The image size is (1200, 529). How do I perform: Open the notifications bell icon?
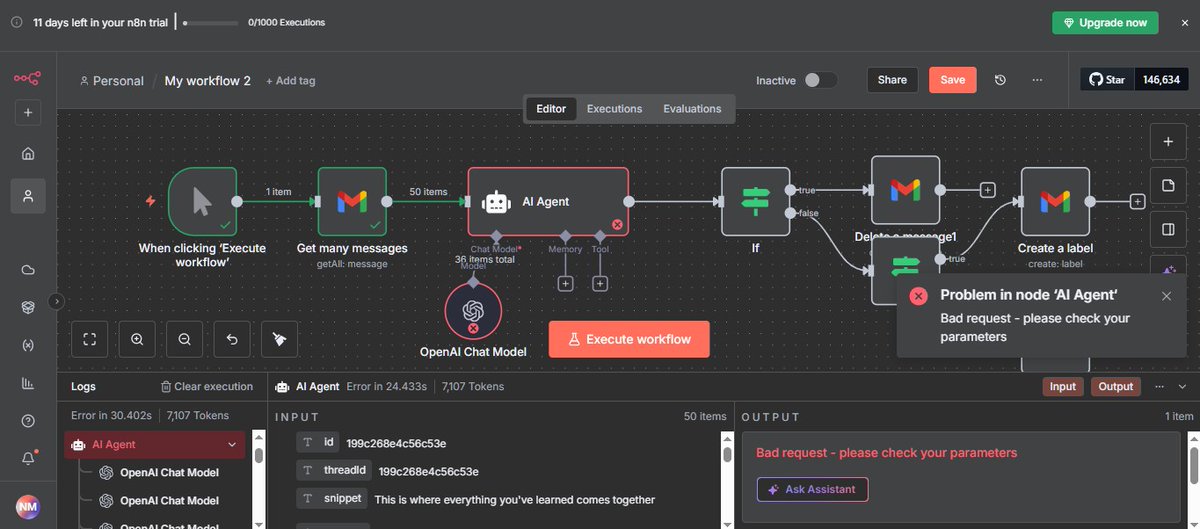coord(28,458)
